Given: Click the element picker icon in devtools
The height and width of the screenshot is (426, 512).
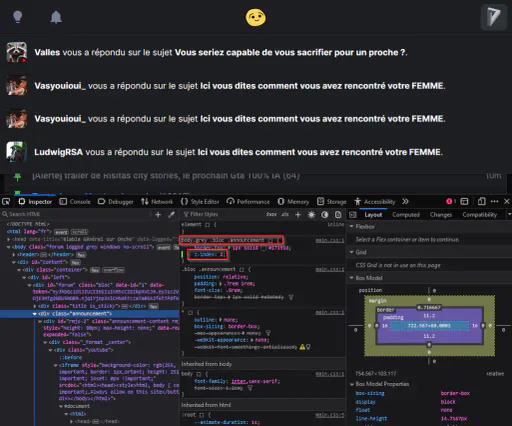Looking at the screenshot, I should 6,202.
